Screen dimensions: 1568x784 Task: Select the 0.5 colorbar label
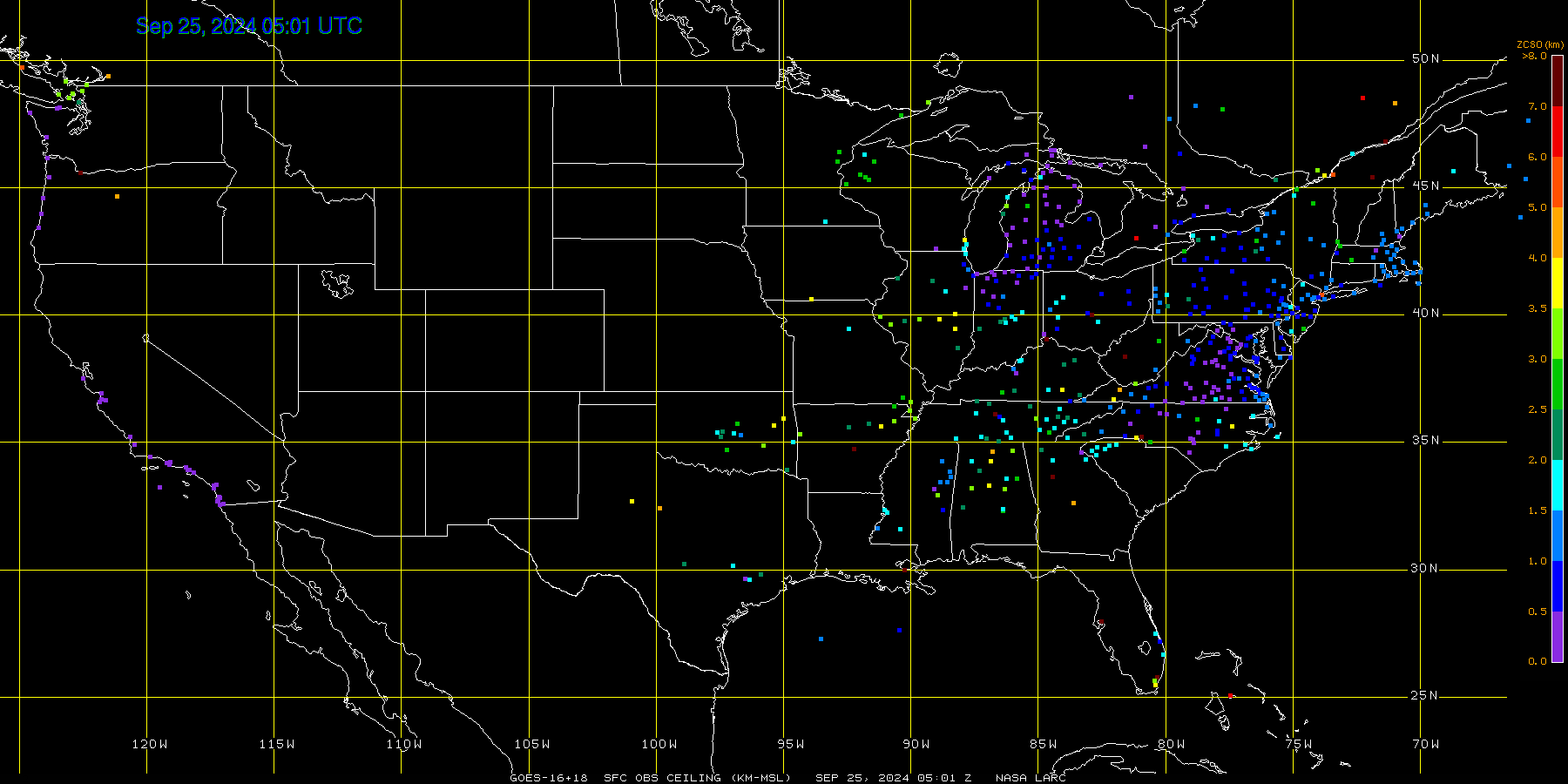point(1538,612)
